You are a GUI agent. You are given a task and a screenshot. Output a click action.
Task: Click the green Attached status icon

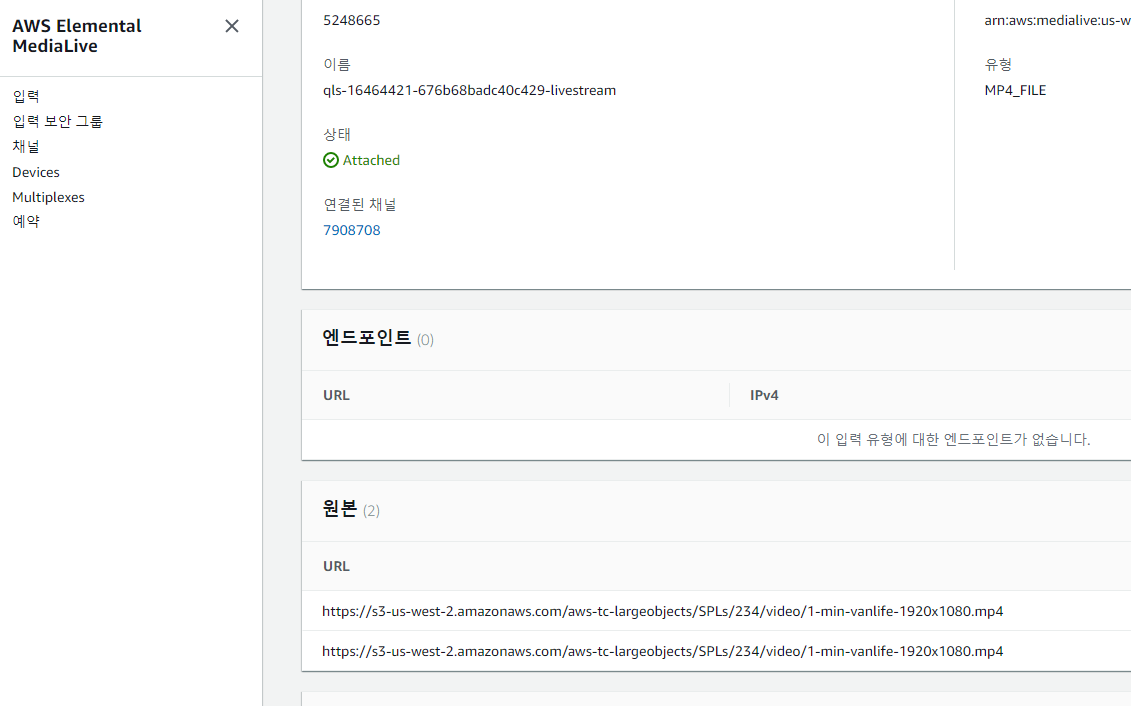click(x=331, y=160)
